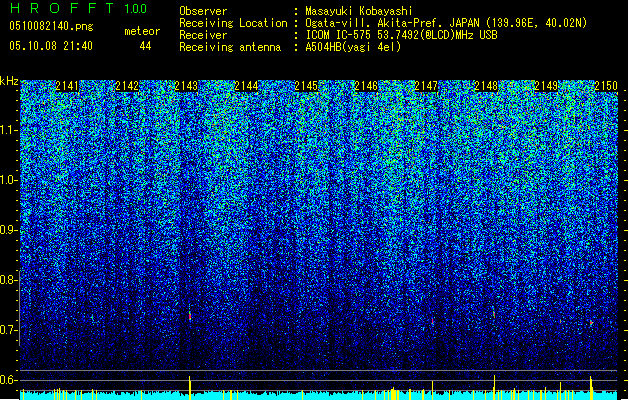Click the 2141 time marker
This screenshot has height=400, width=629.
click(67, 86)
